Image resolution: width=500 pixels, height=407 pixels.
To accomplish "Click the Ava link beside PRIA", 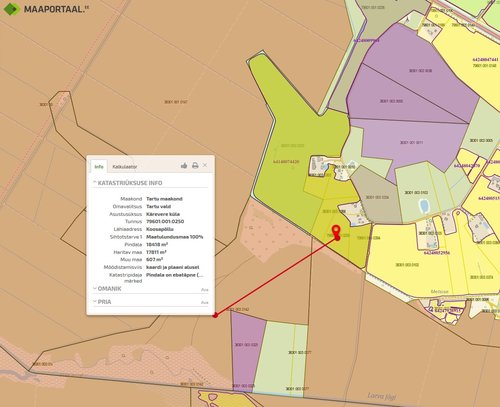I will (205, 302).
